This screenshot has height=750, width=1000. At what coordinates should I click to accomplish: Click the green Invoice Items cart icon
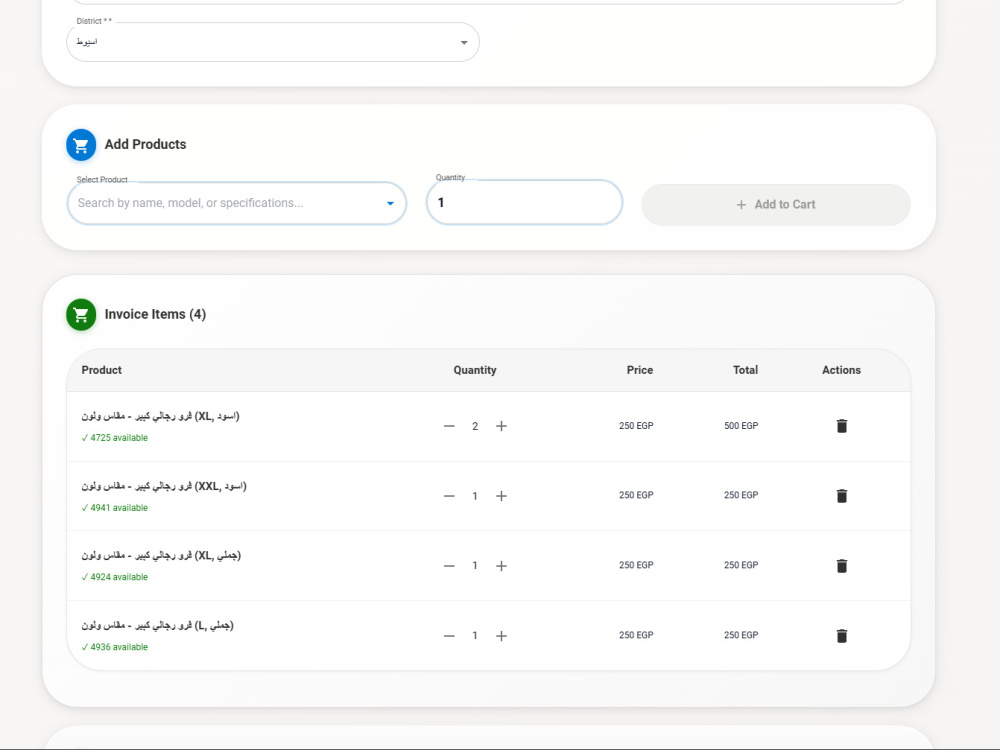[x=81, y=314]
